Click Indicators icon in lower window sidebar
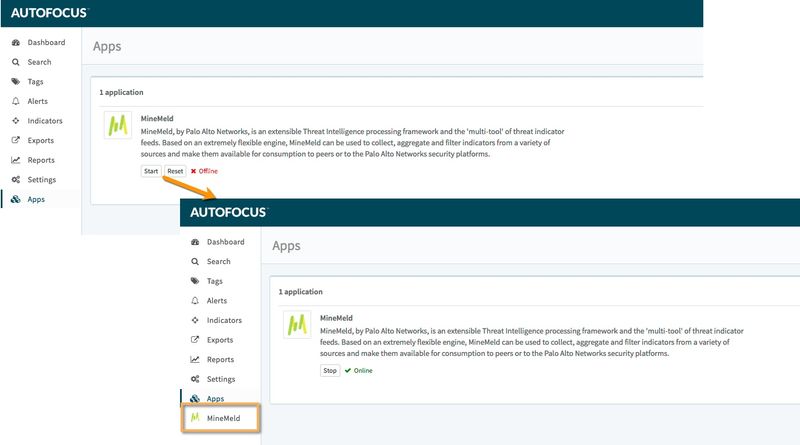This screenshot has height=445, width=800. [x=195, y=320]
